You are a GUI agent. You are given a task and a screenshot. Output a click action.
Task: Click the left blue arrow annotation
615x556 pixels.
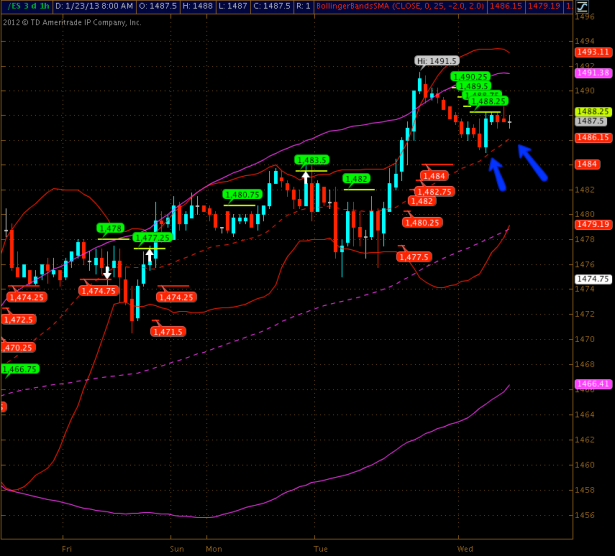[x=496, y=175]
